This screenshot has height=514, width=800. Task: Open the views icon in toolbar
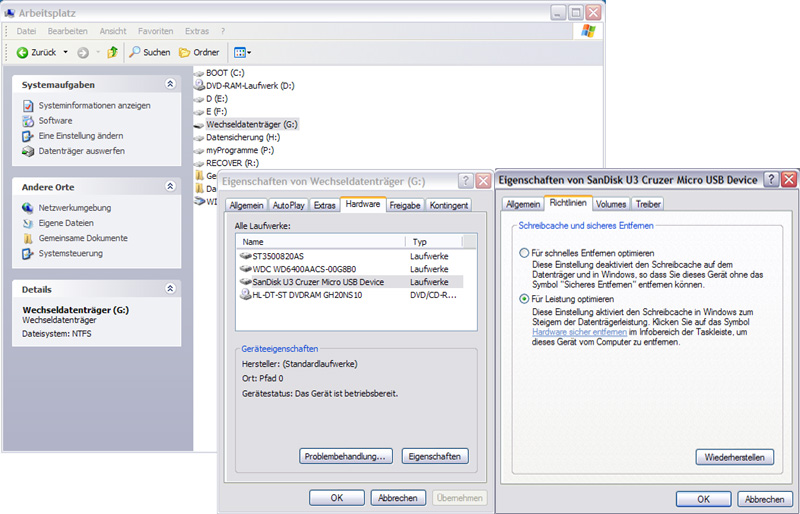tap(239, 53)
